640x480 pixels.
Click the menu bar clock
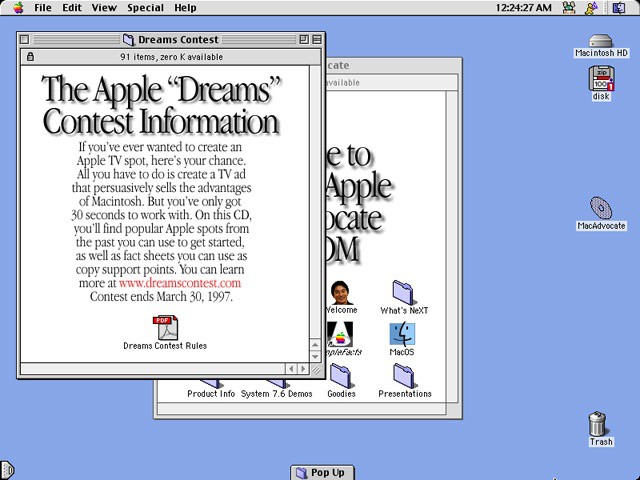[x=524, y=8]
